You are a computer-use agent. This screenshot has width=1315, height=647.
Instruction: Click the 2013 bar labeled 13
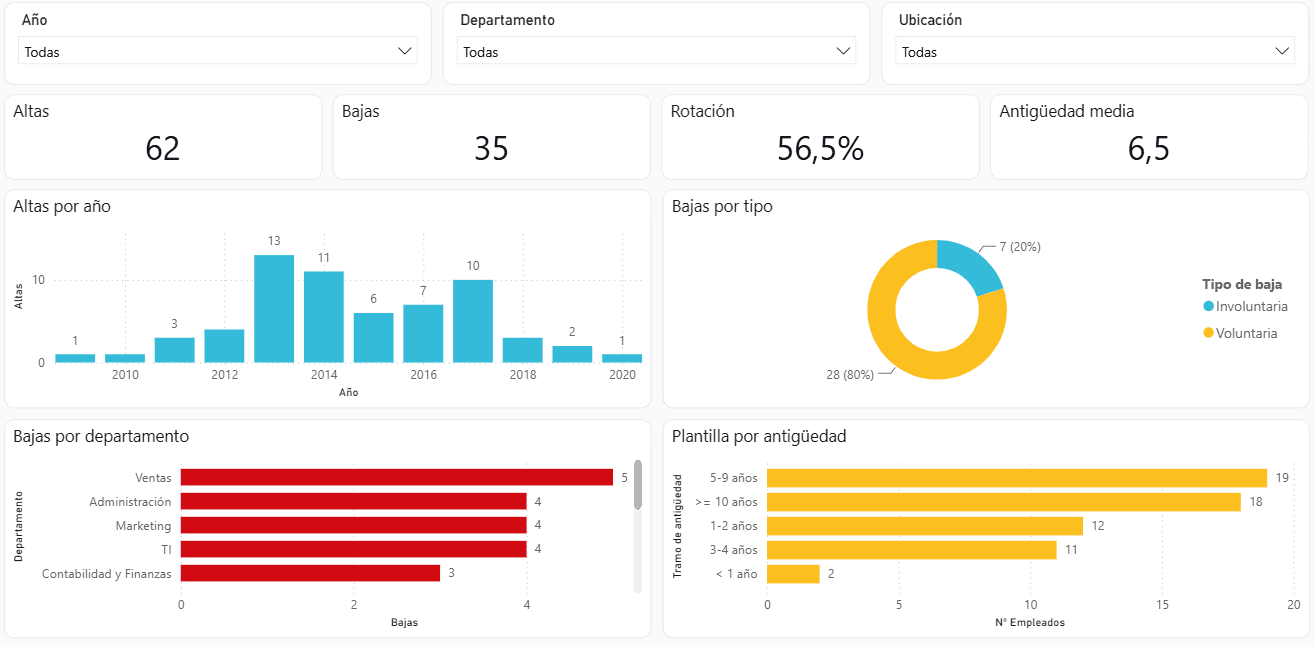[x=274, y=308]
